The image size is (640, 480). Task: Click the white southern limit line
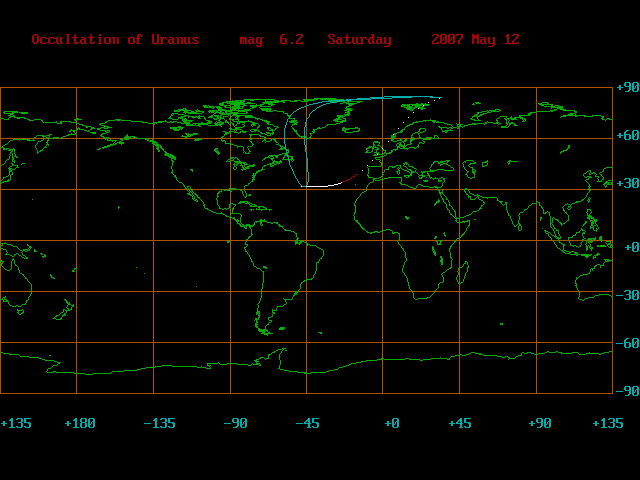click(322, 186)
